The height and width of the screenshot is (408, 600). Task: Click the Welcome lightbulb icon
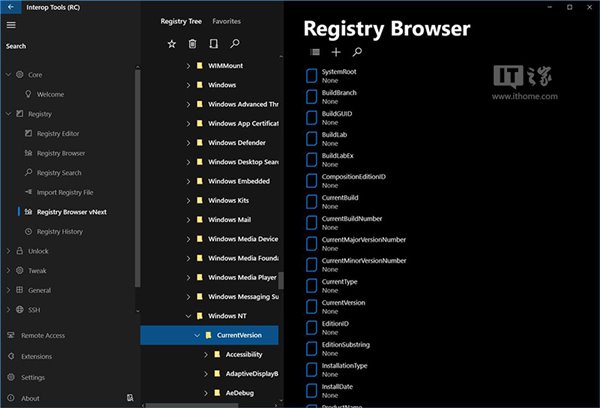tap(28, 94)
